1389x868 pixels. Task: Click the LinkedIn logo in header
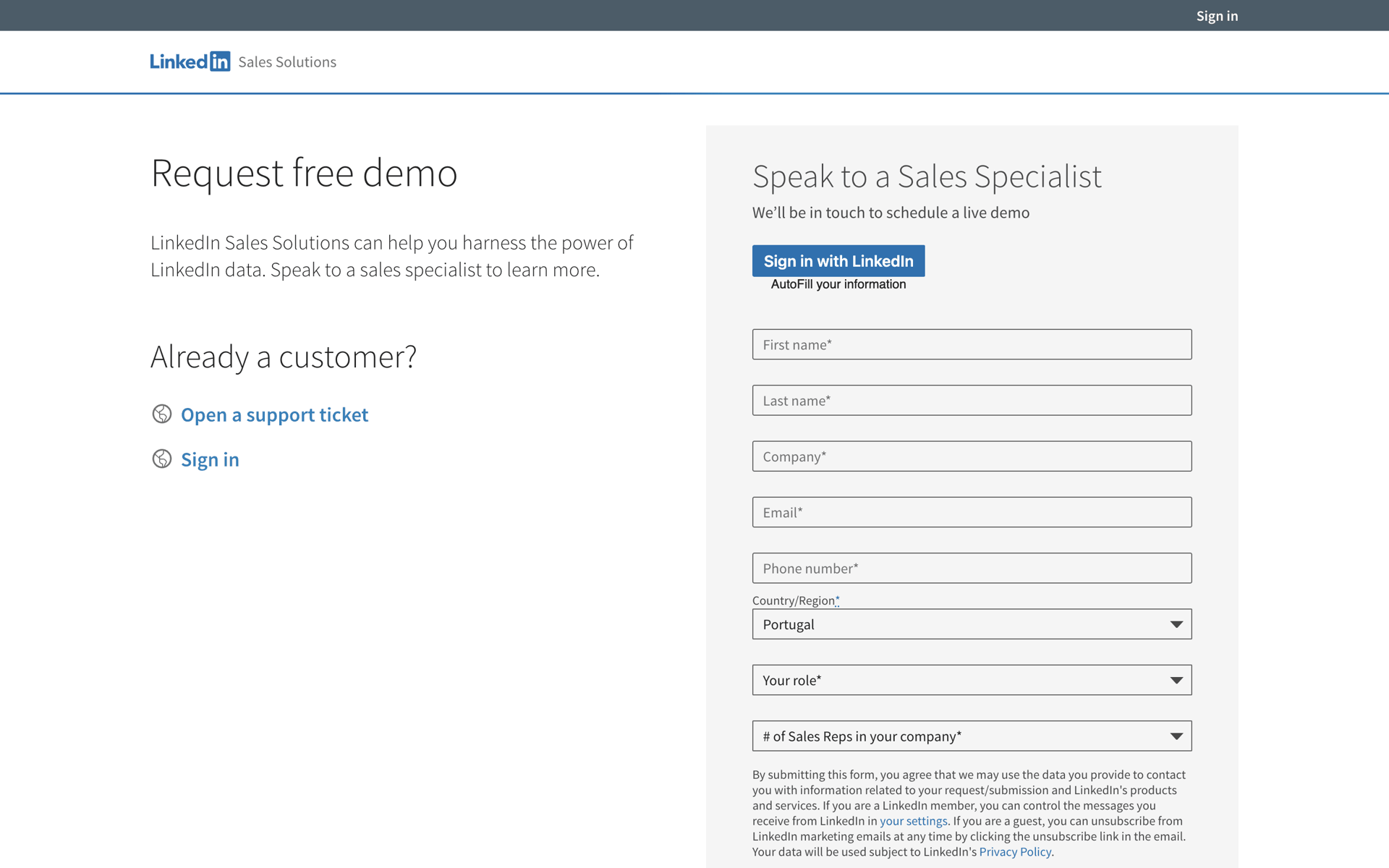pos(190,61)
